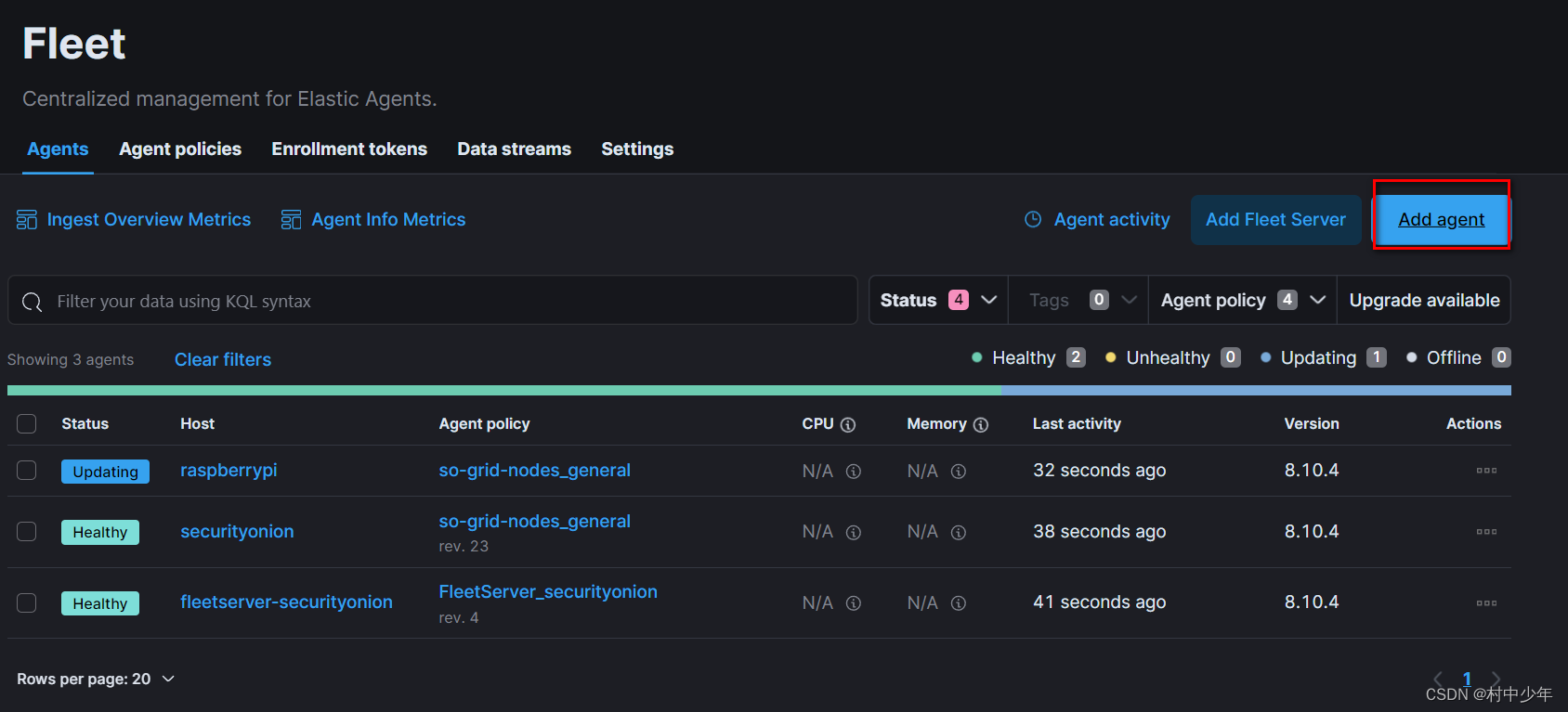Open the Ingest Overview Metrics dashboard icon
The image size is (1568, 712).
[27, 220]
